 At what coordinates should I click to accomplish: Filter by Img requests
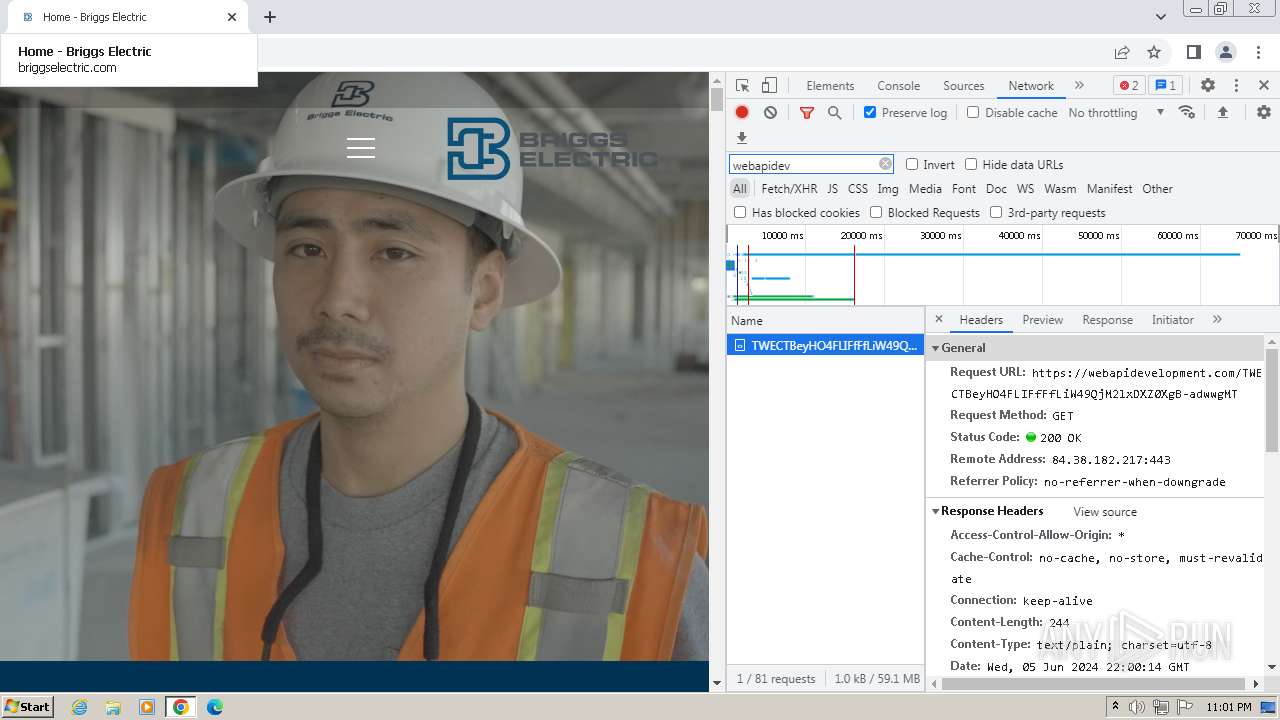click(x=888, y=189)
